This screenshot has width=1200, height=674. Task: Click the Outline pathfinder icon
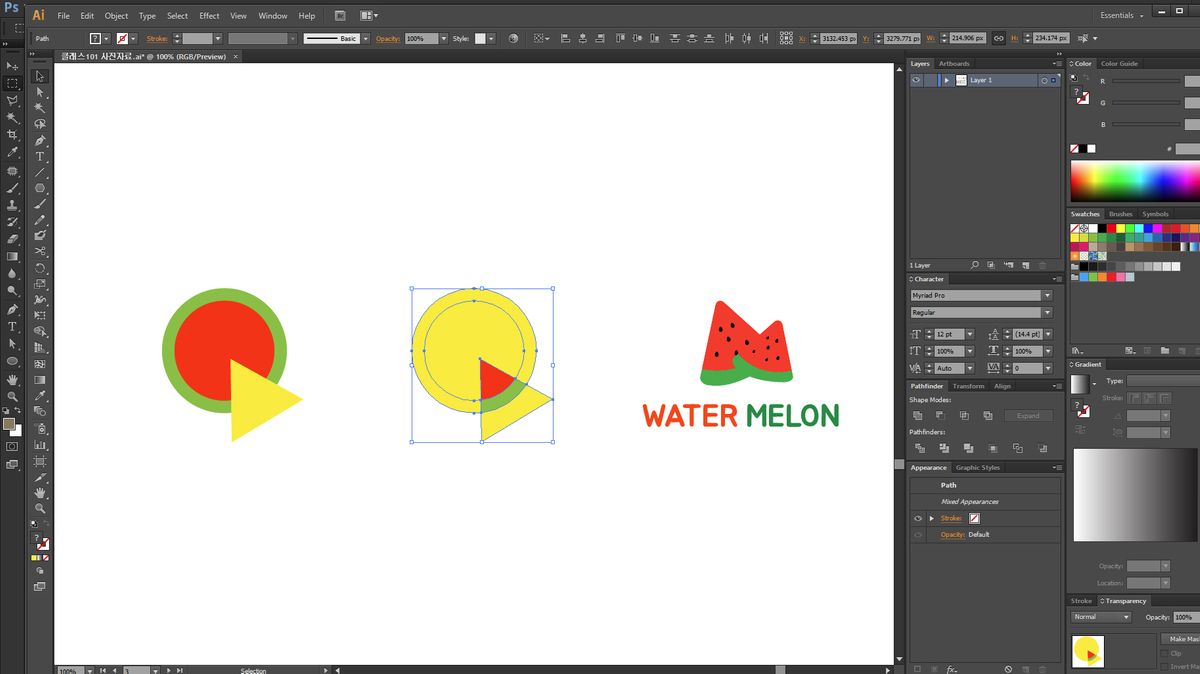pyautogui.click(x=1017, y=448)
